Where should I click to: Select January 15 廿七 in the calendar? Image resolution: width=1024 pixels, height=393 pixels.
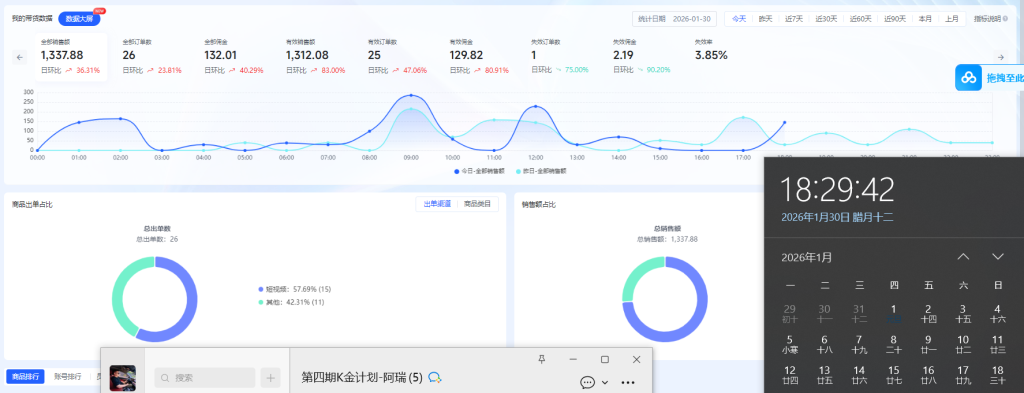[x=893, y=375]
